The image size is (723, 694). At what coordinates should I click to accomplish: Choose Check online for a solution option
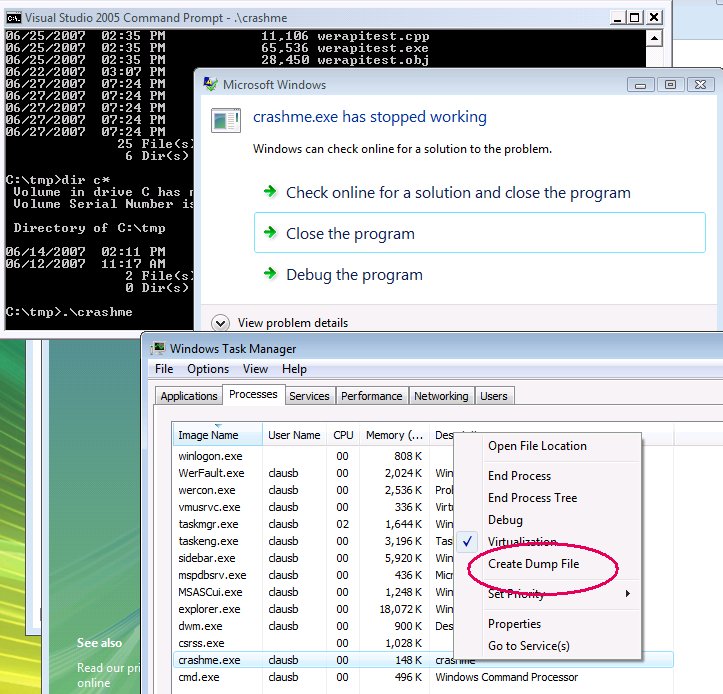[x=458, y=192]
